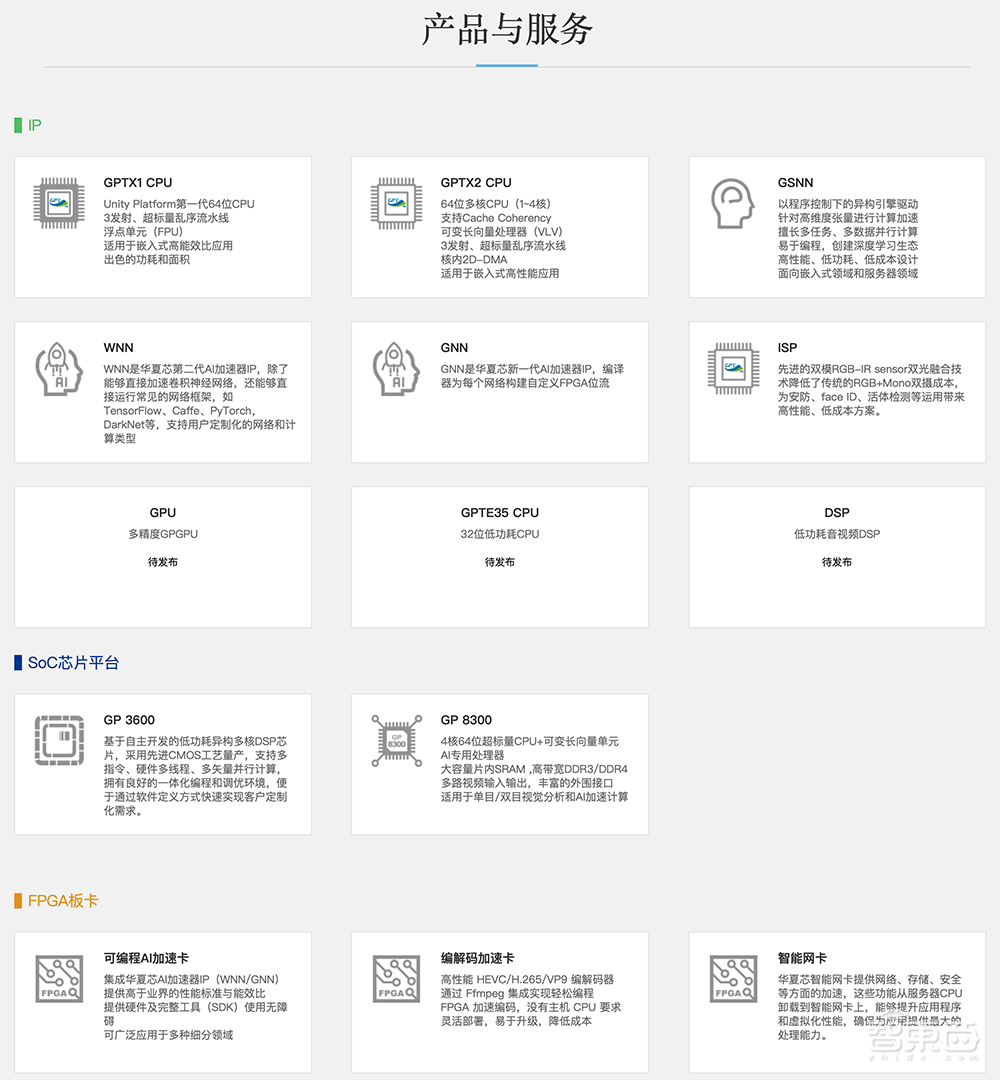1000x1080 pixels.
Task: Click the SoC芯片平台 section heading
Action: pyautogui.click(x=66, y=662)
